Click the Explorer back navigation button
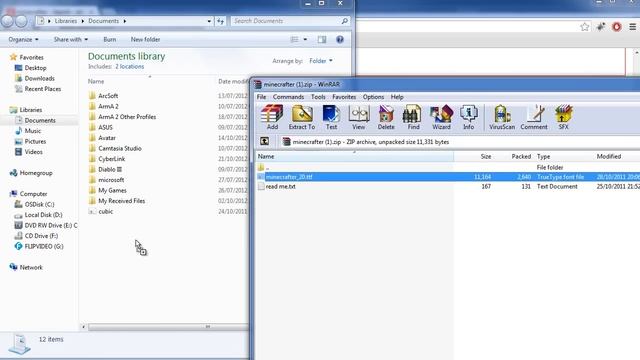The width and height of the screenshot is (640, 360). (x=7, y=21)
